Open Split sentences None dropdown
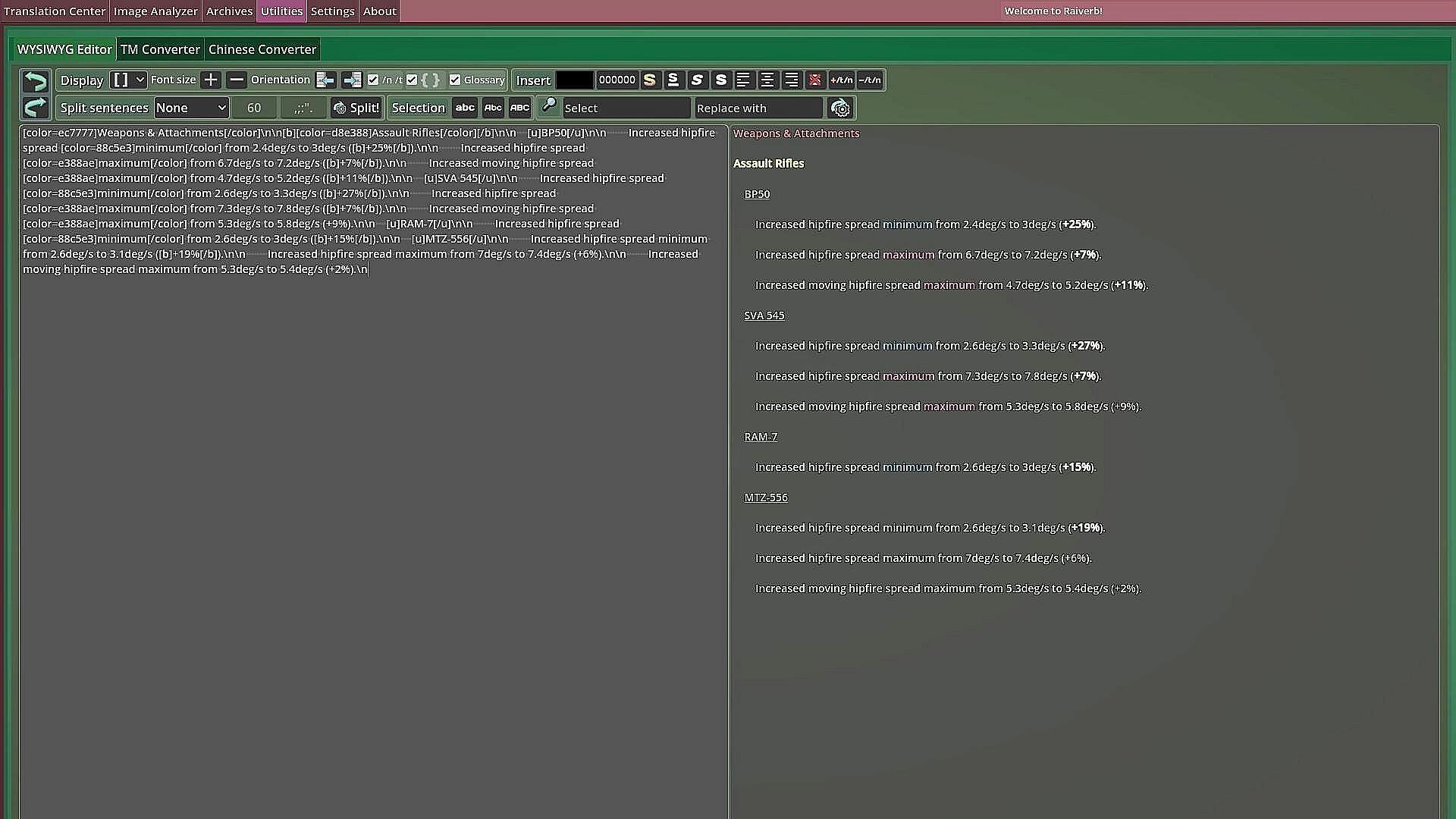 point(191,108)
